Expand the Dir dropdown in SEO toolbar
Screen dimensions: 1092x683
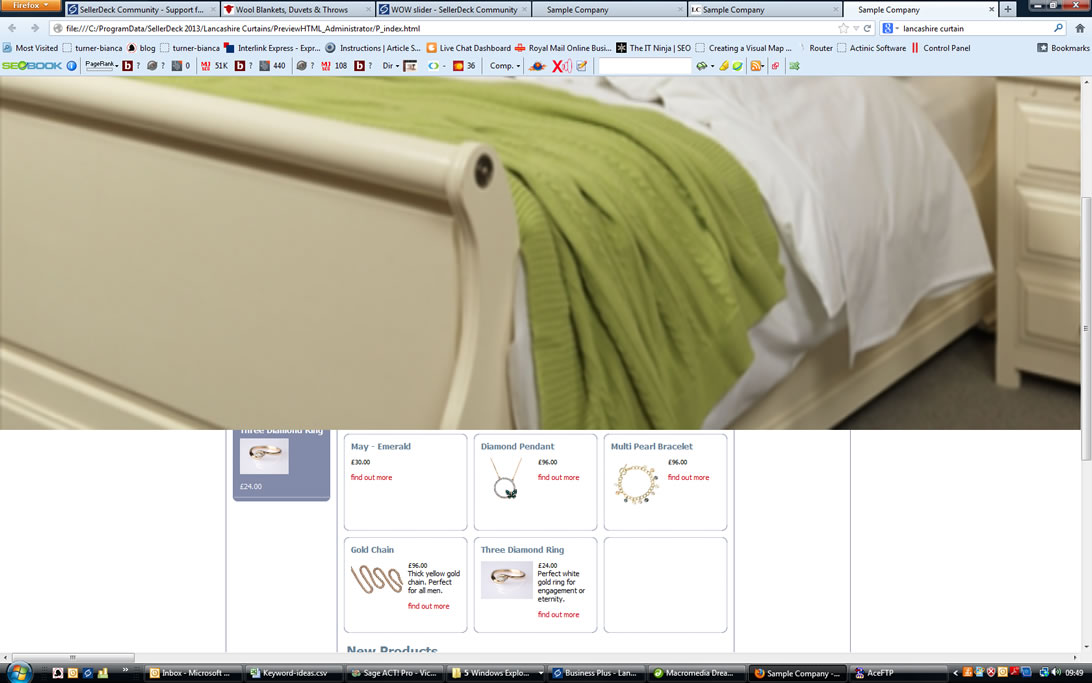tap(390, 66)
